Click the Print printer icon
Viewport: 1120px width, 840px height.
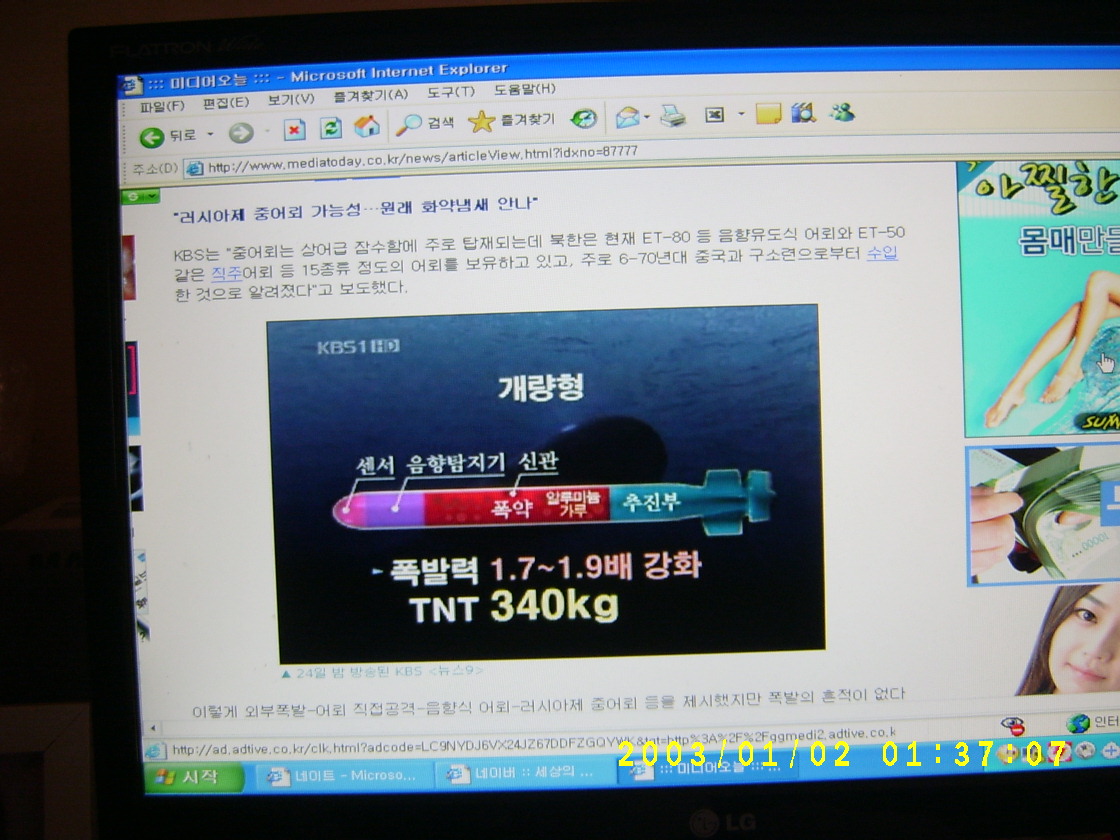click(673, 116)
